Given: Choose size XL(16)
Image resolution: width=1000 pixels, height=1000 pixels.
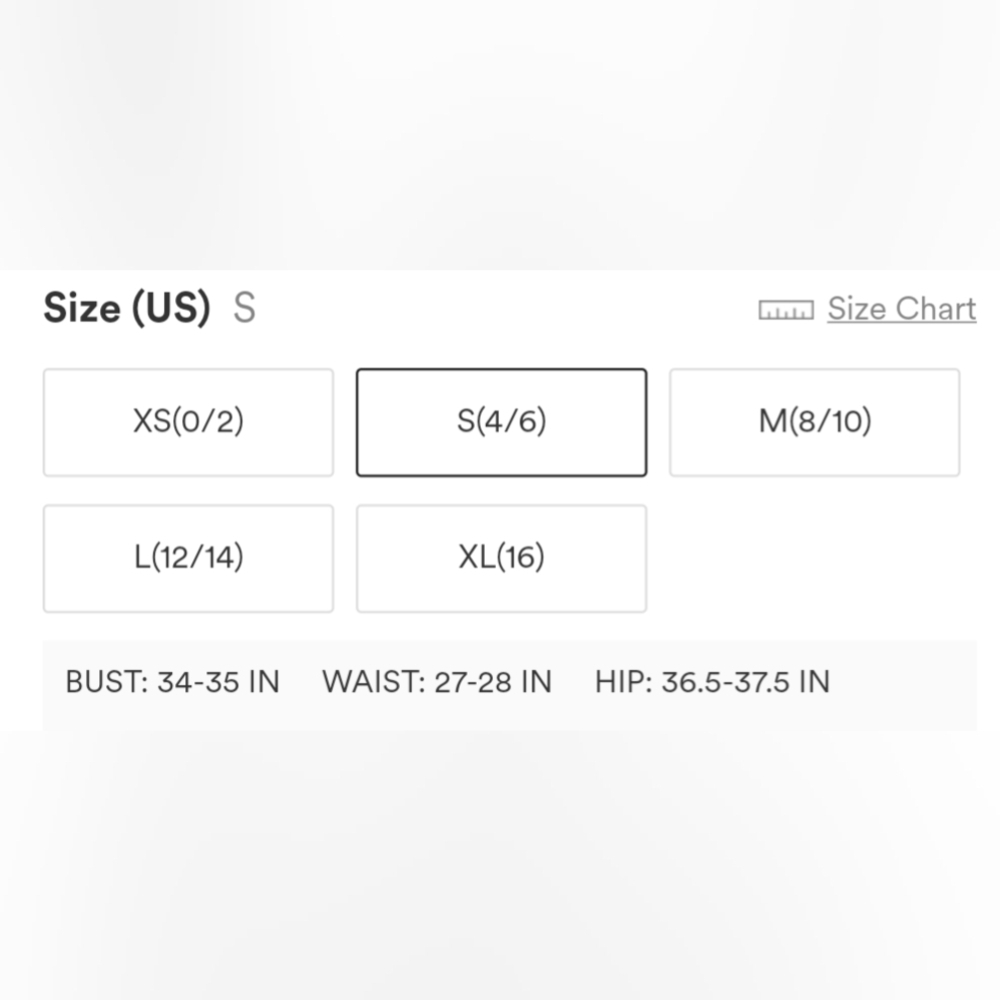Looking at the screenshot, I should tap(501, 559).
